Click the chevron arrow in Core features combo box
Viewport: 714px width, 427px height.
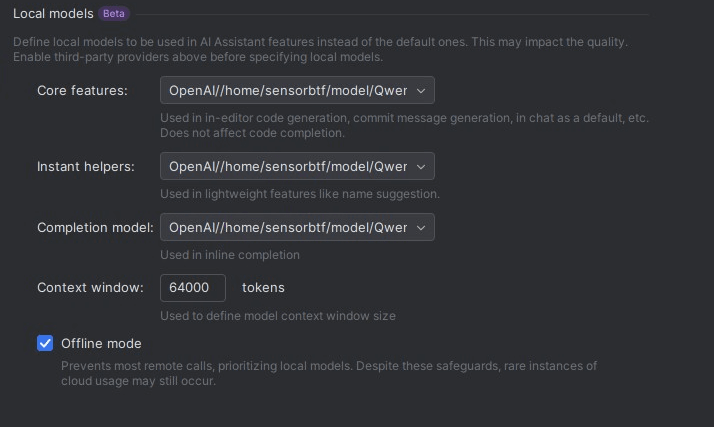point(421,91)
